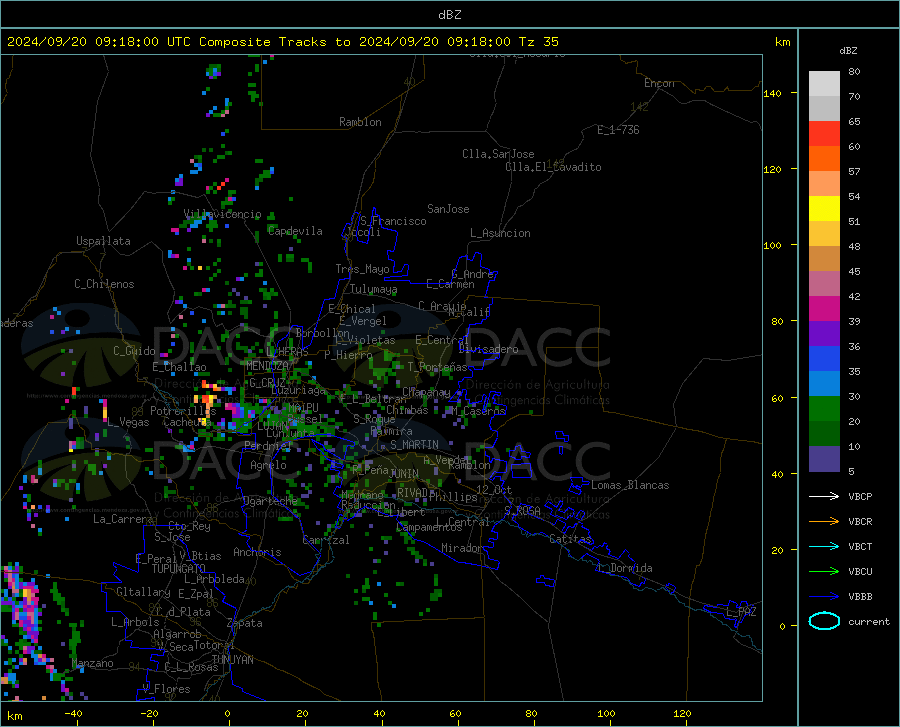The width and height of the screenshot is (900, 727).
Task: Click the 'dBZ' title at top center
Action: [449, 15]
